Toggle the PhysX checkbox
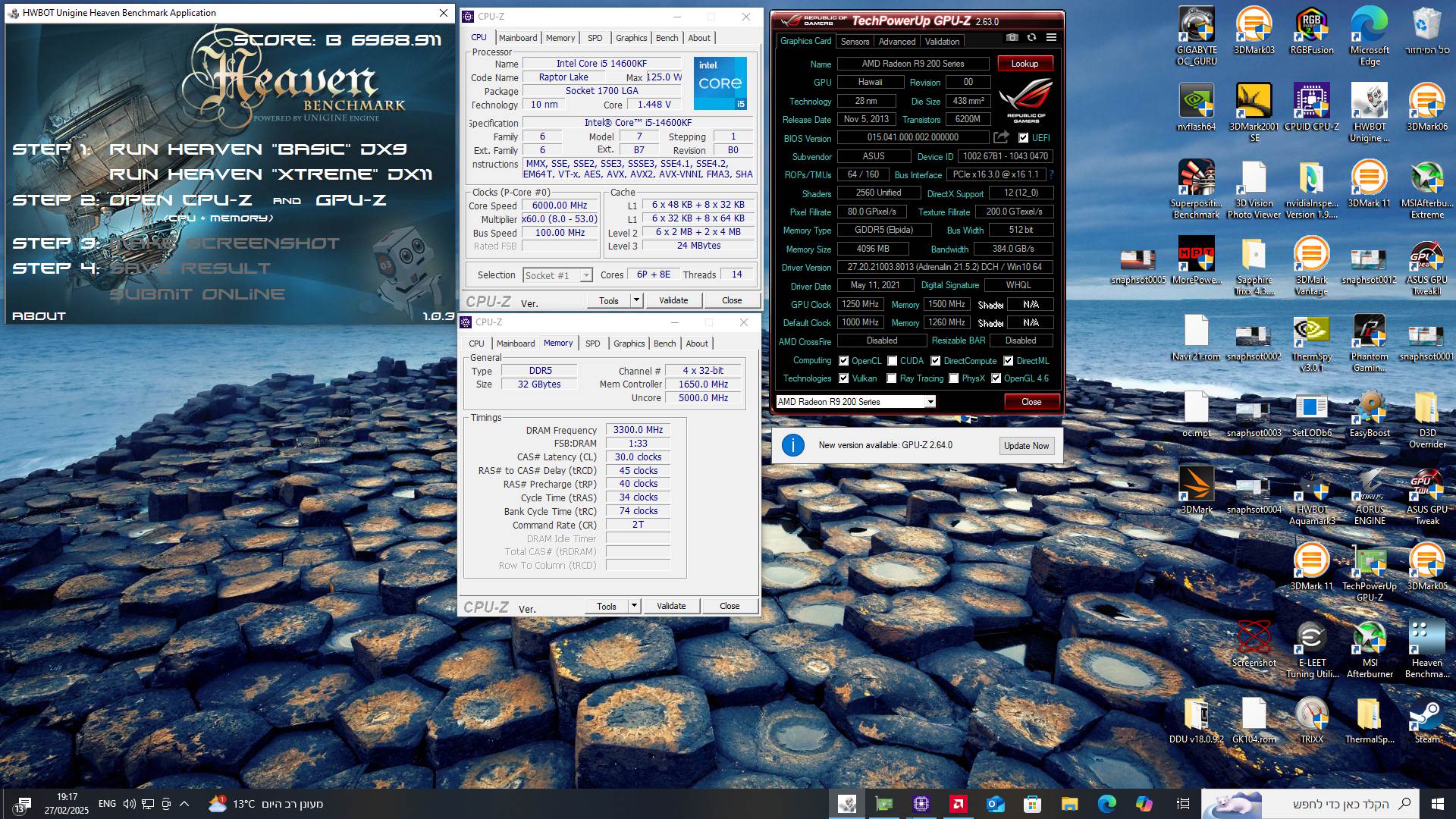Screen dimensions: 1456x819 pyautogui.click(x=954, y=378)
